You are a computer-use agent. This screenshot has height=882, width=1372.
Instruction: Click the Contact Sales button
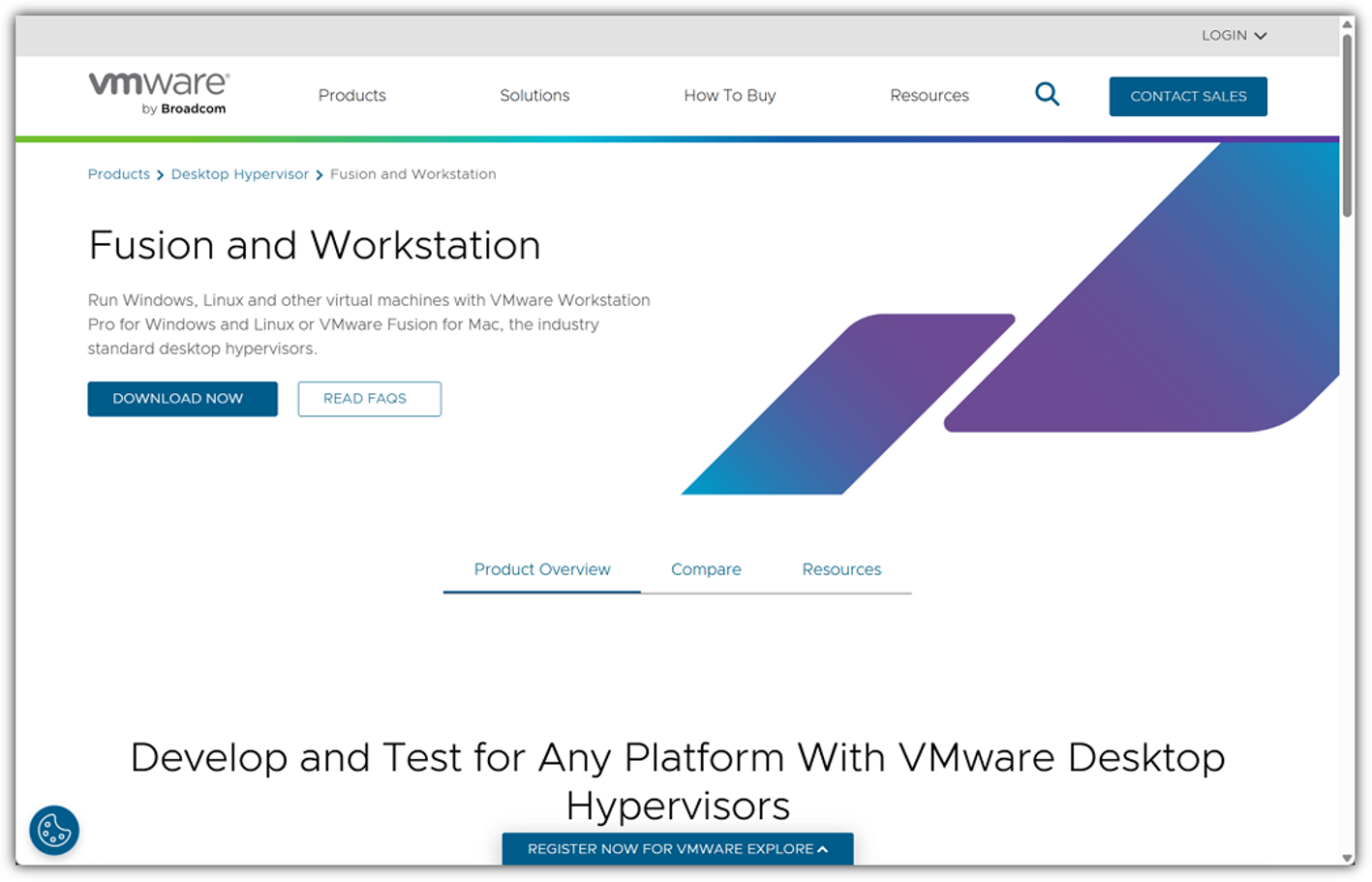pos(1188,97)
